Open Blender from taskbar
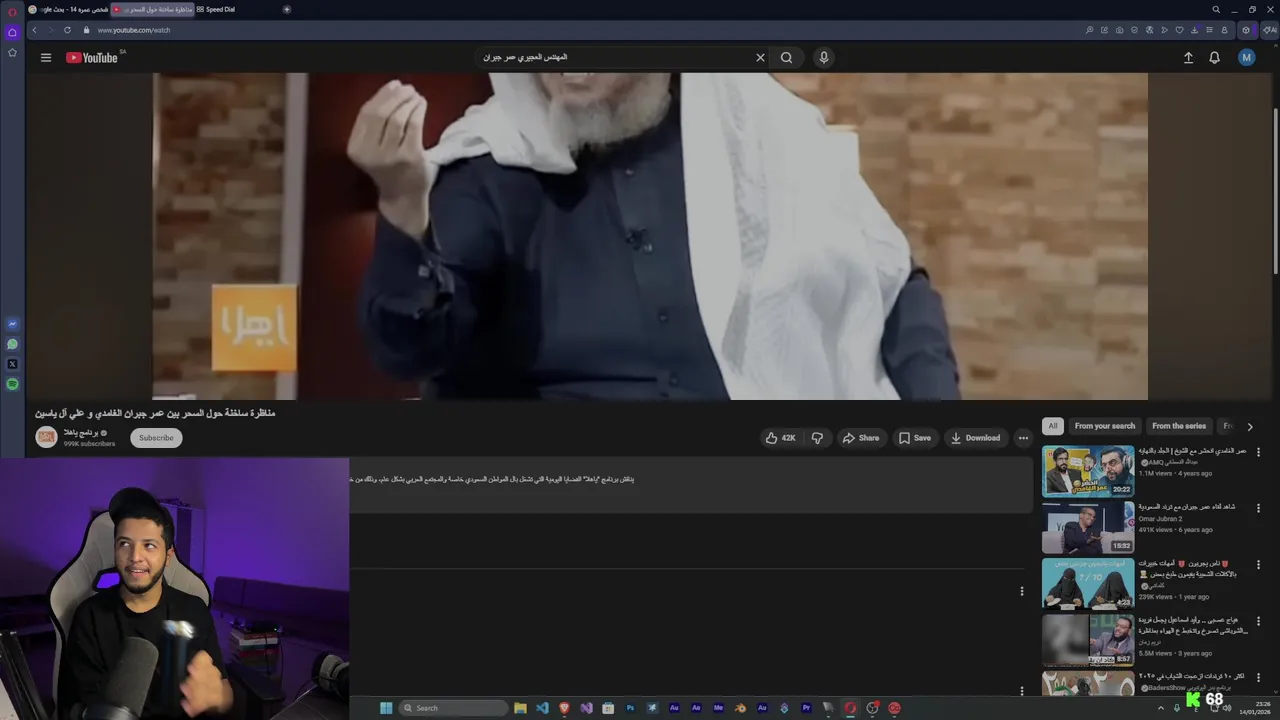Screen dimensions: 1280x720 [740, 708]
